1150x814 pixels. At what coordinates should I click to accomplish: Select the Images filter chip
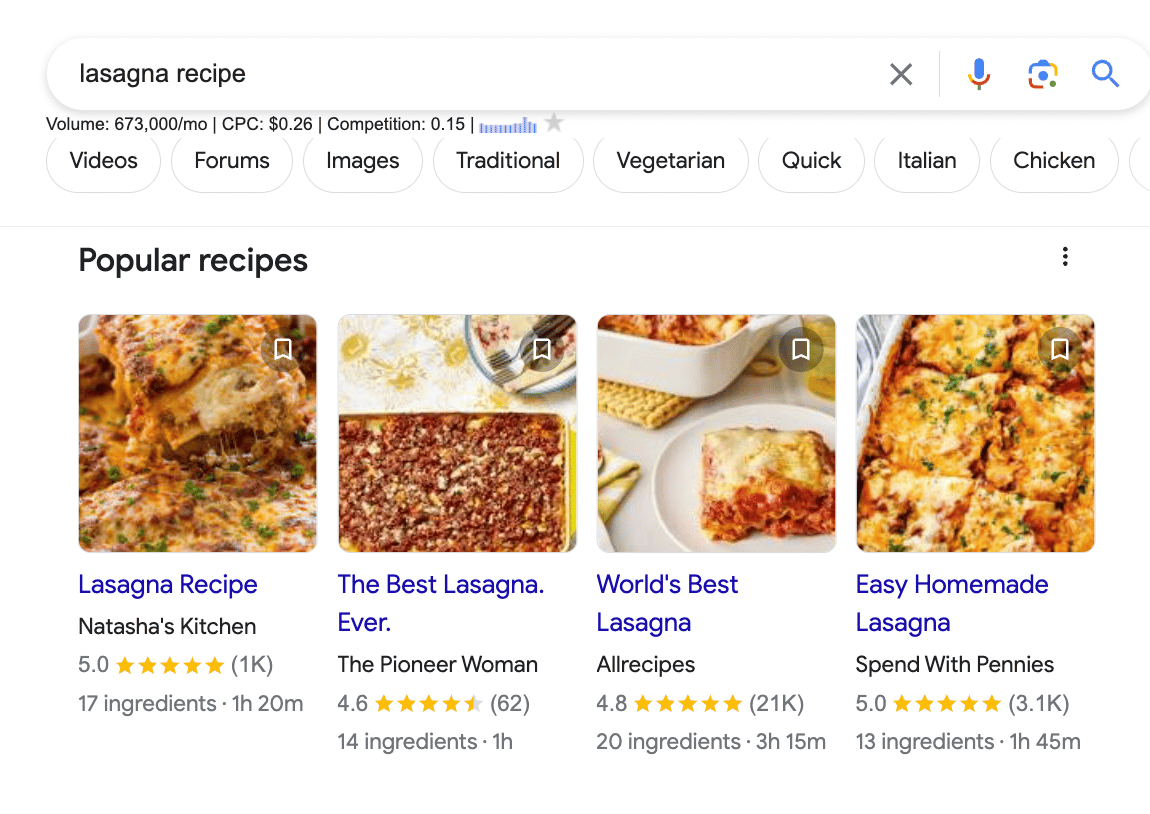click(x=363, y=161)
